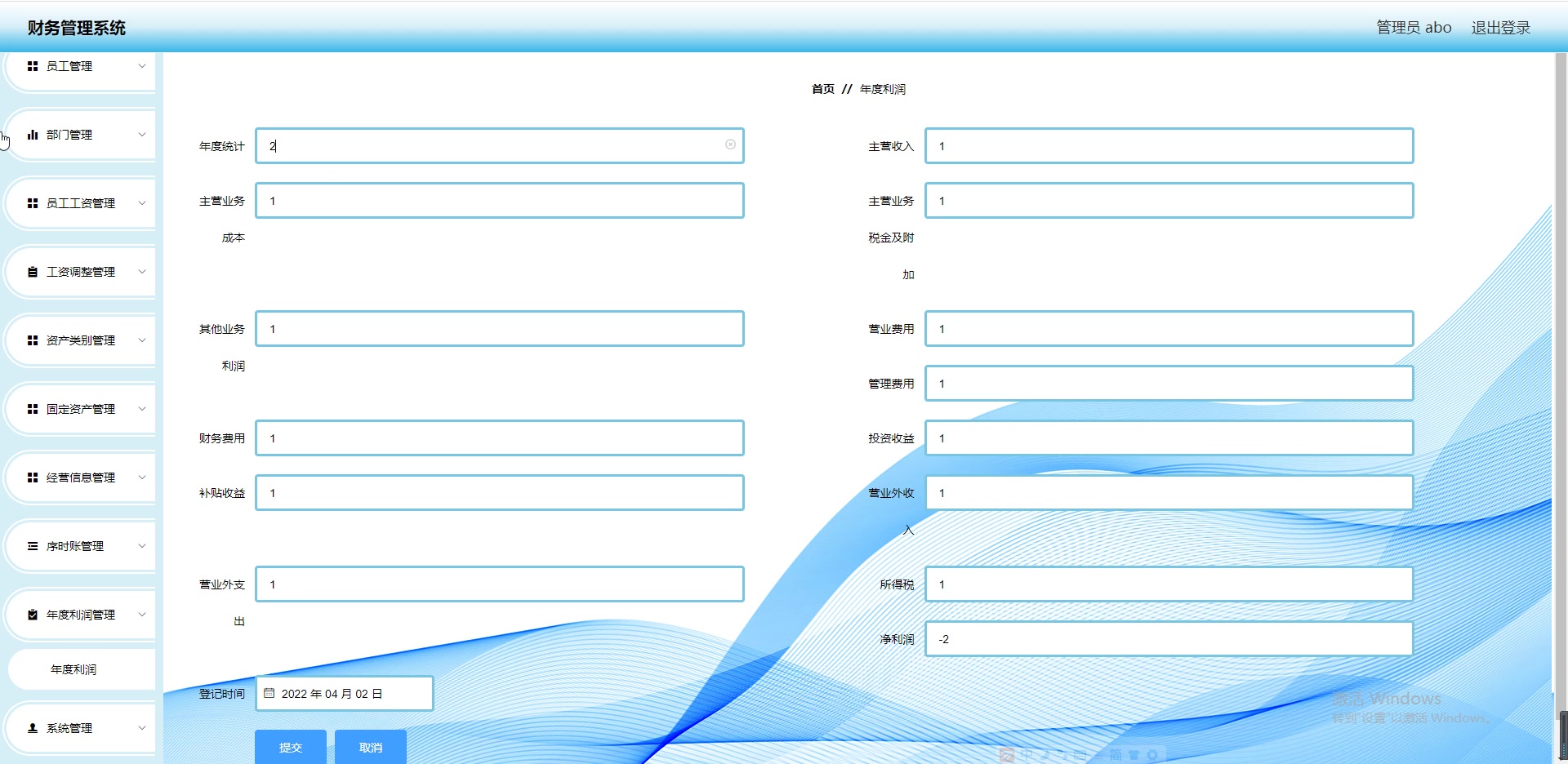Click the 资产类别管理 sidebar icon
The height and width of the screenshot is (764, 1568).
pos(33,340)
